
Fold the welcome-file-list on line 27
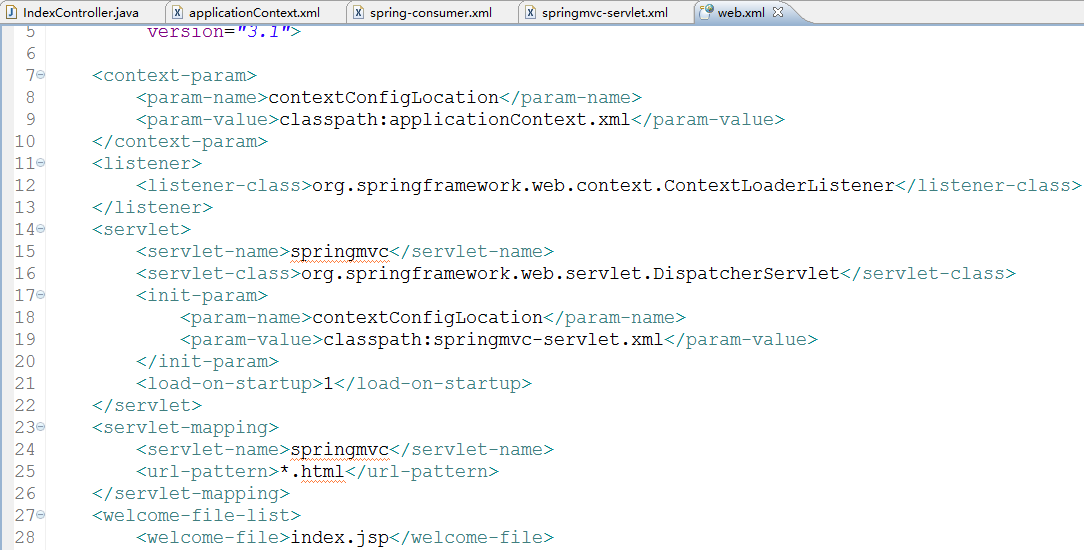click(x=41, y=514)
